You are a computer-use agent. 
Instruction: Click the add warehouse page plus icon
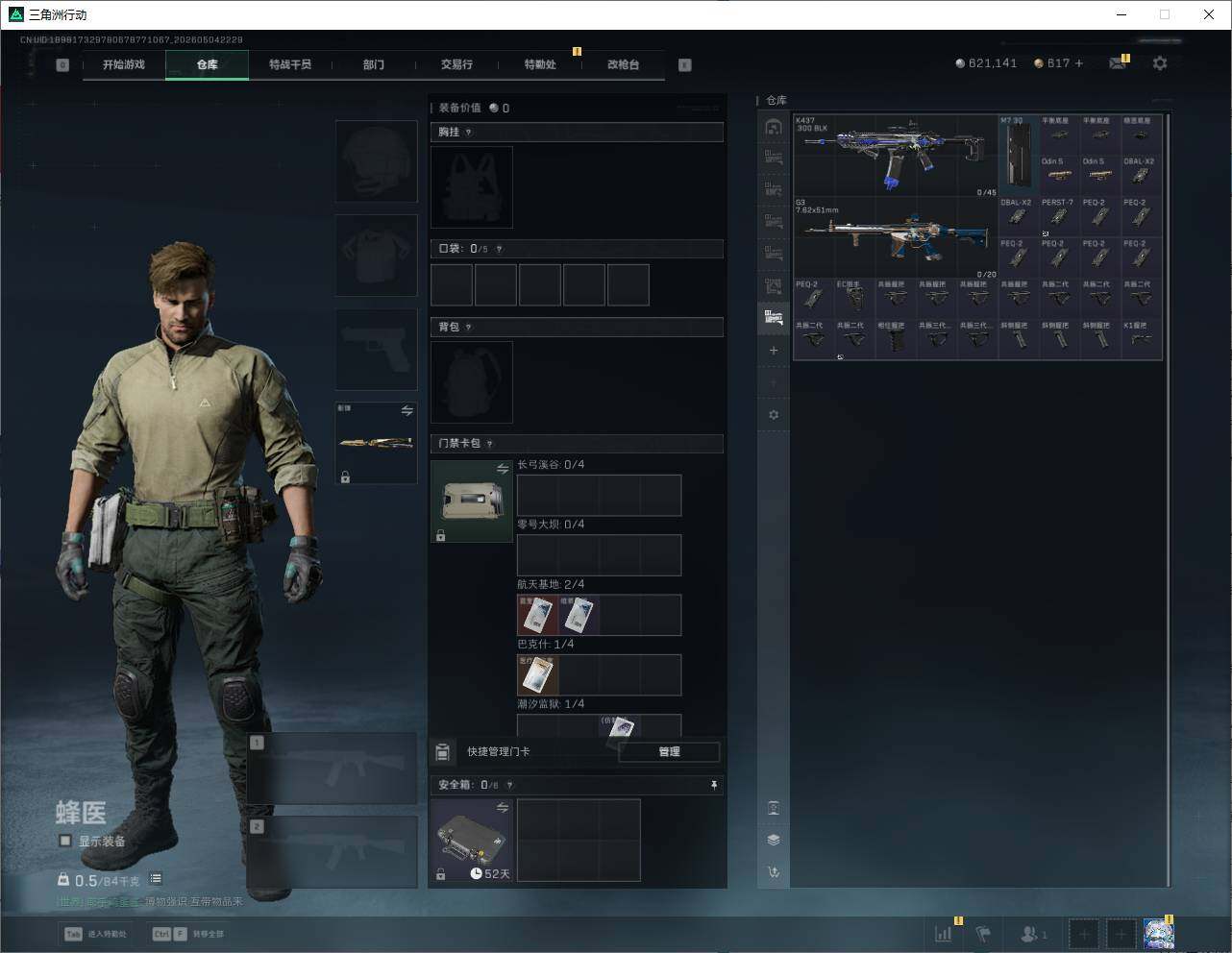(x=774, y=351)
